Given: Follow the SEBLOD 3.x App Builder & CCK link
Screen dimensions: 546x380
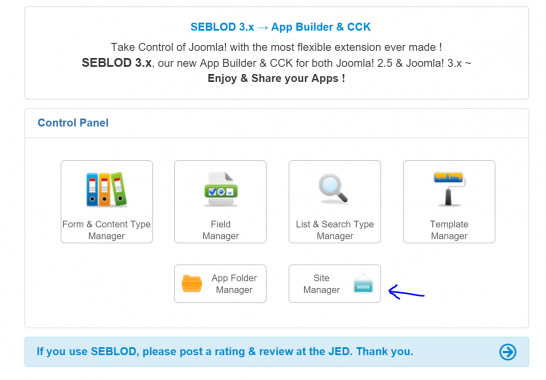Looking at the screenshot, I should (x=281, y=27).
